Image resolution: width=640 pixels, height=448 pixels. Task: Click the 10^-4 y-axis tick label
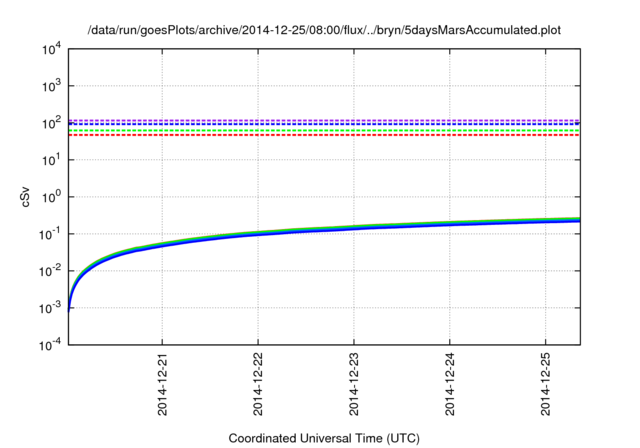pos(50,345)
